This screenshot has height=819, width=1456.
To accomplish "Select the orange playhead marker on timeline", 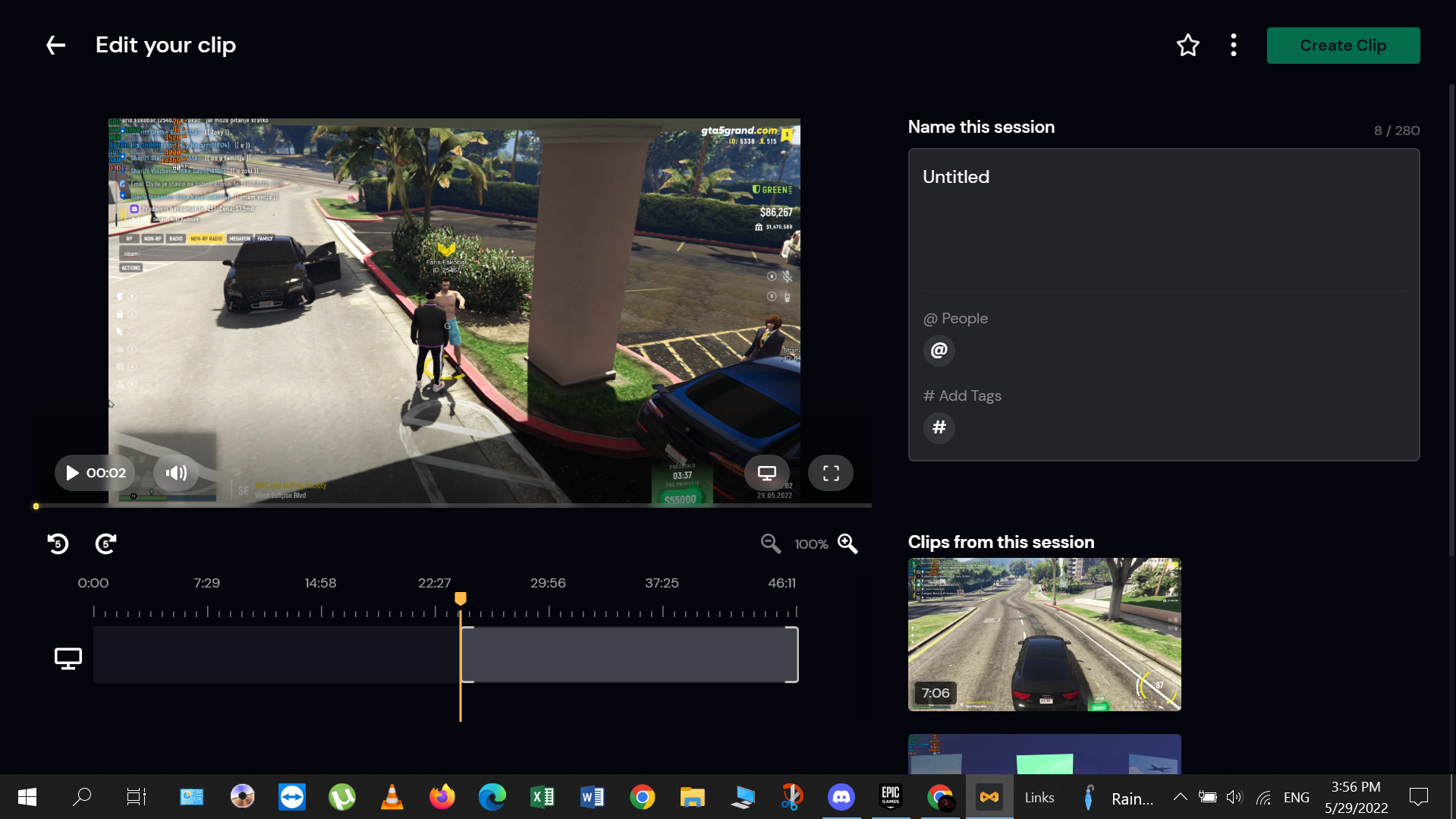I will point(460,599).
